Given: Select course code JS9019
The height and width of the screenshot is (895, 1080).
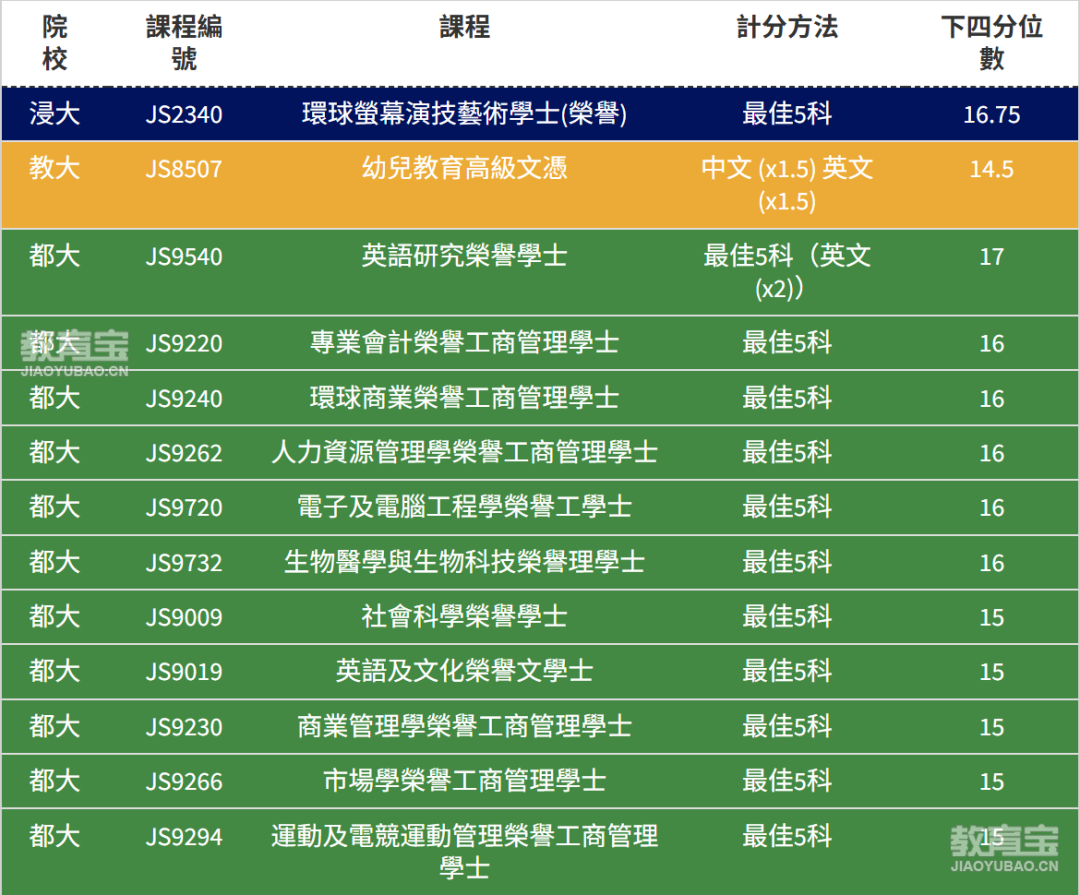Looking at the screenshot, I should [184, 672].
